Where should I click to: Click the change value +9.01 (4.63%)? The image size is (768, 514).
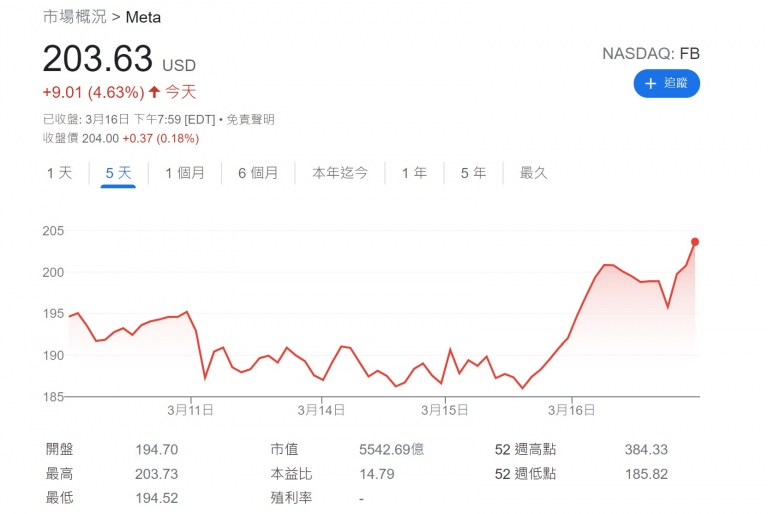(94, 92)
